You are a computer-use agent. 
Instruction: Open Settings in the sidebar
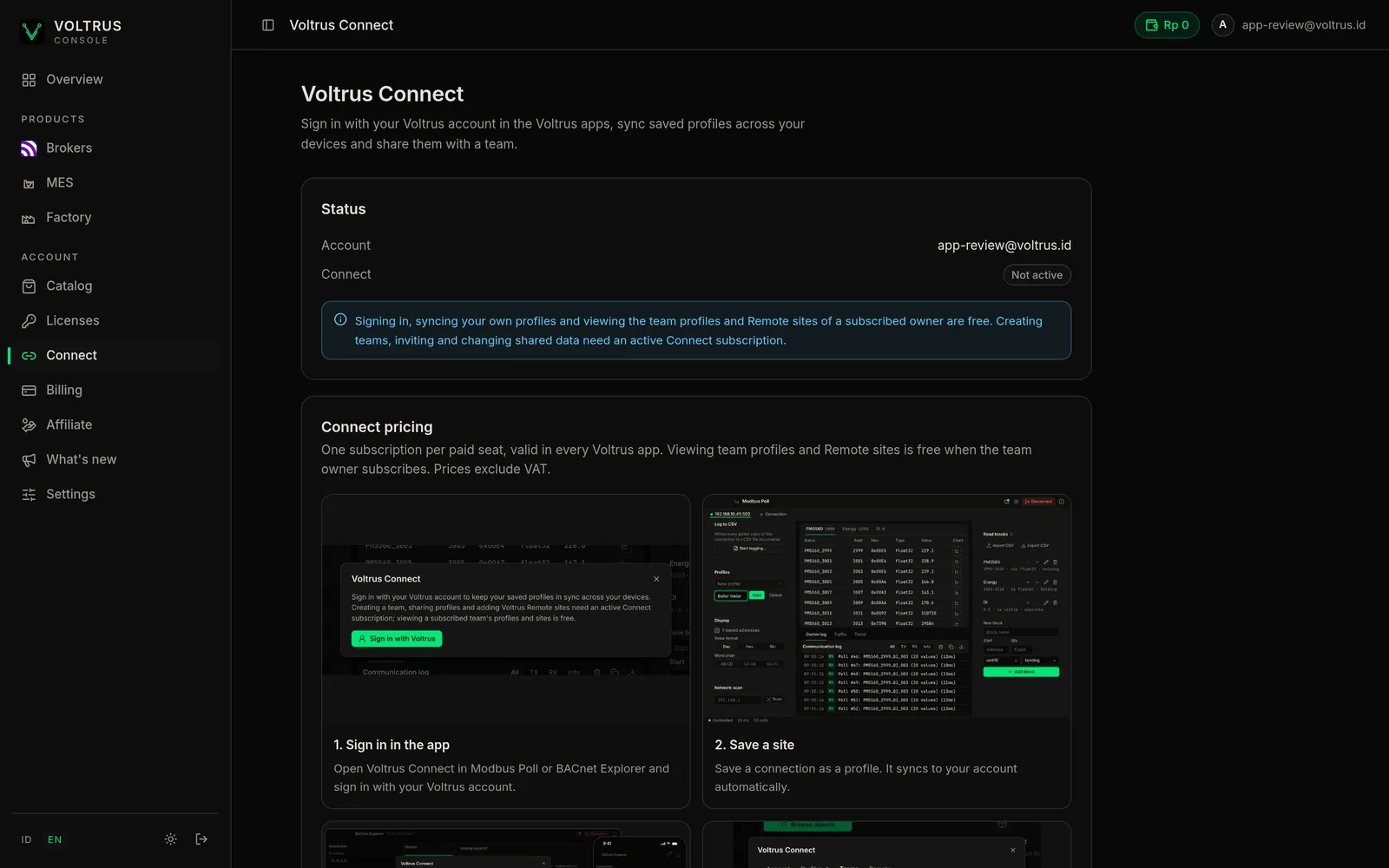115,495
